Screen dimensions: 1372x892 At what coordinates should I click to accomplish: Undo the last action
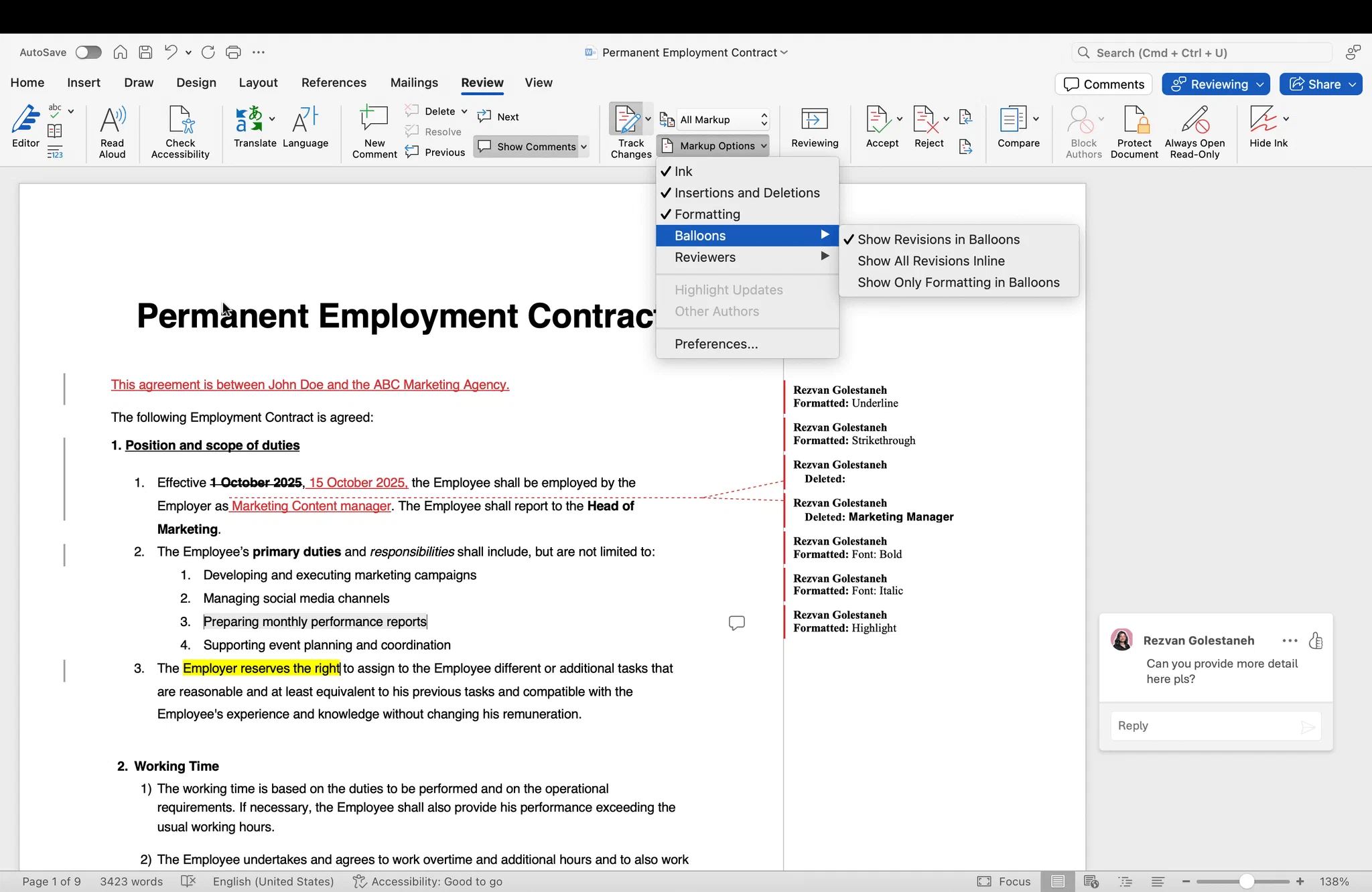[x=171, y=52]
